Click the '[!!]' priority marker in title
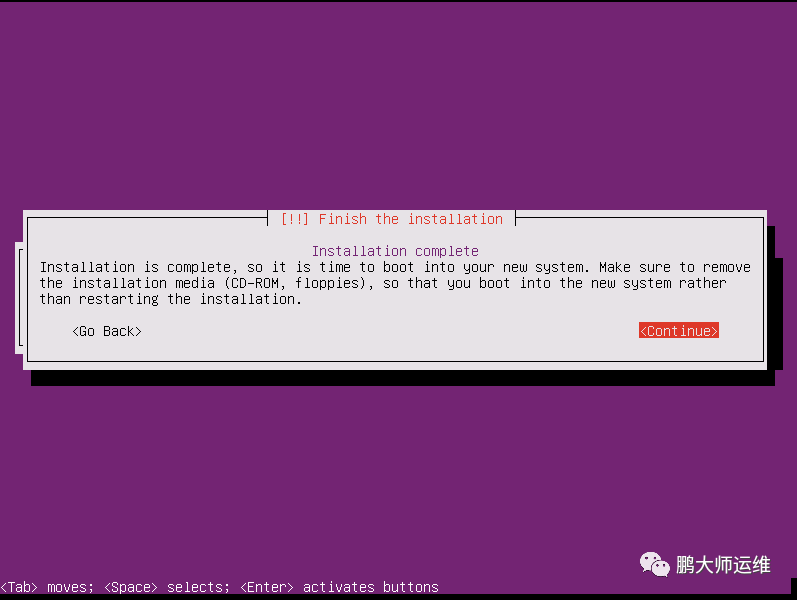 point(295,219)
